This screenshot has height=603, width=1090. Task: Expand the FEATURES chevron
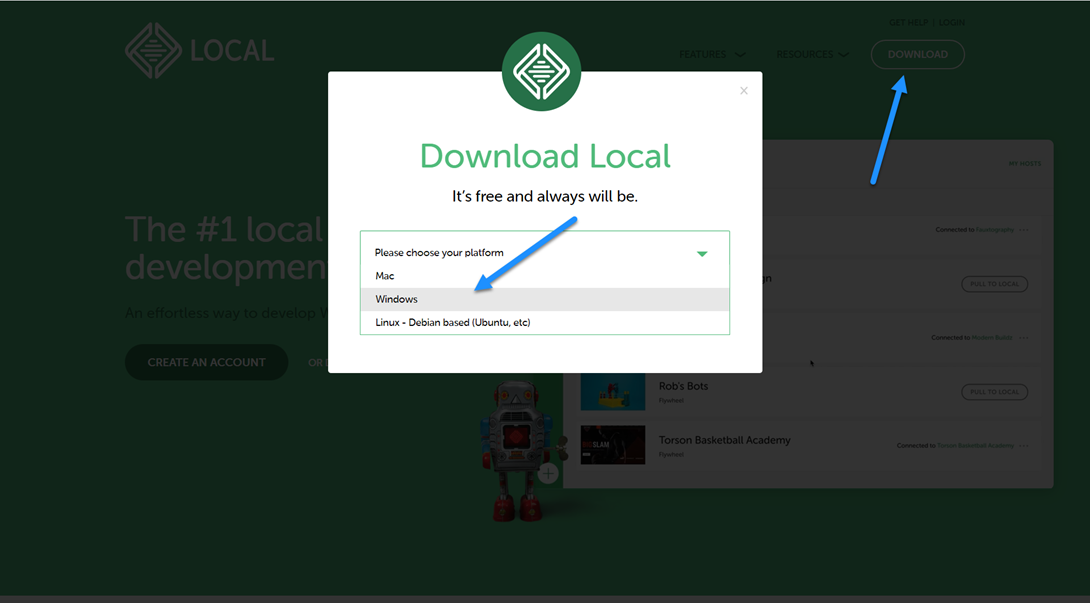[740, 55]
